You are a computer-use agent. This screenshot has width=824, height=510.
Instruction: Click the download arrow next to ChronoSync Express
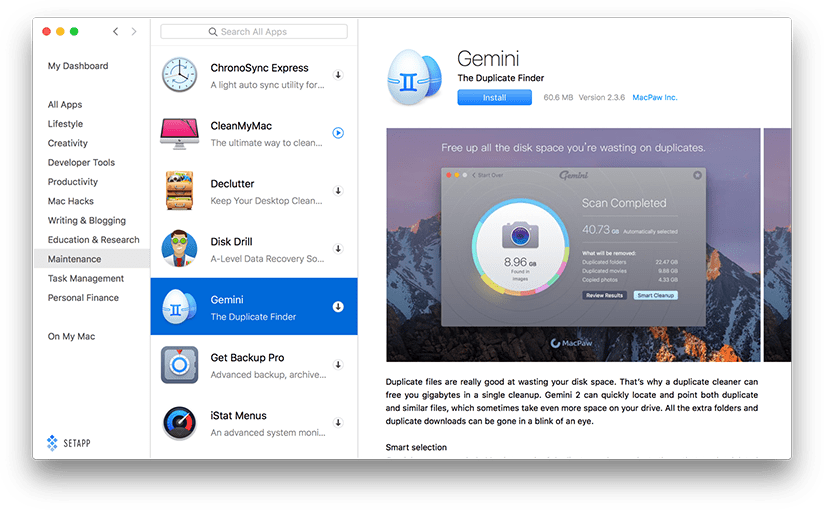[338, 75]
